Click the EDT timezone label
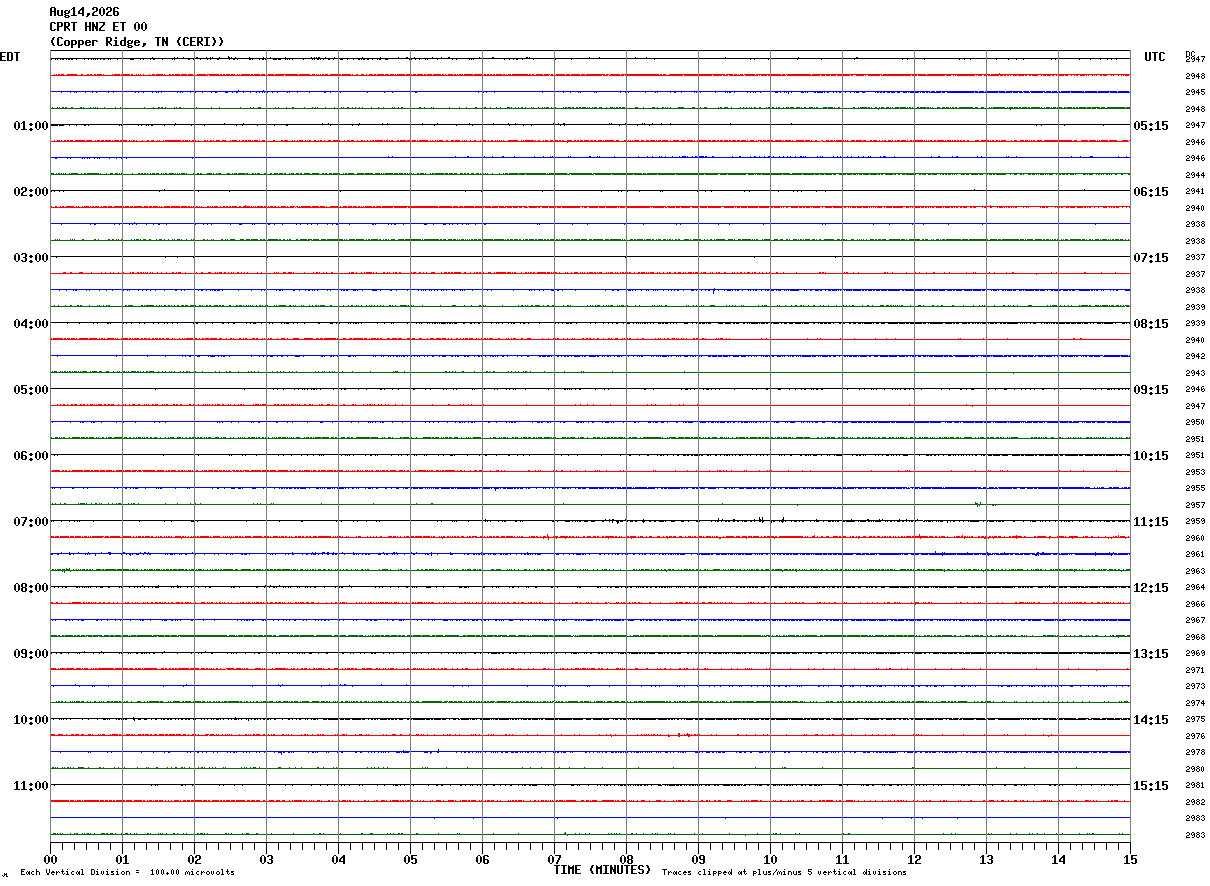The height and width of the screenshot is (886, 1210). (10, 57)
